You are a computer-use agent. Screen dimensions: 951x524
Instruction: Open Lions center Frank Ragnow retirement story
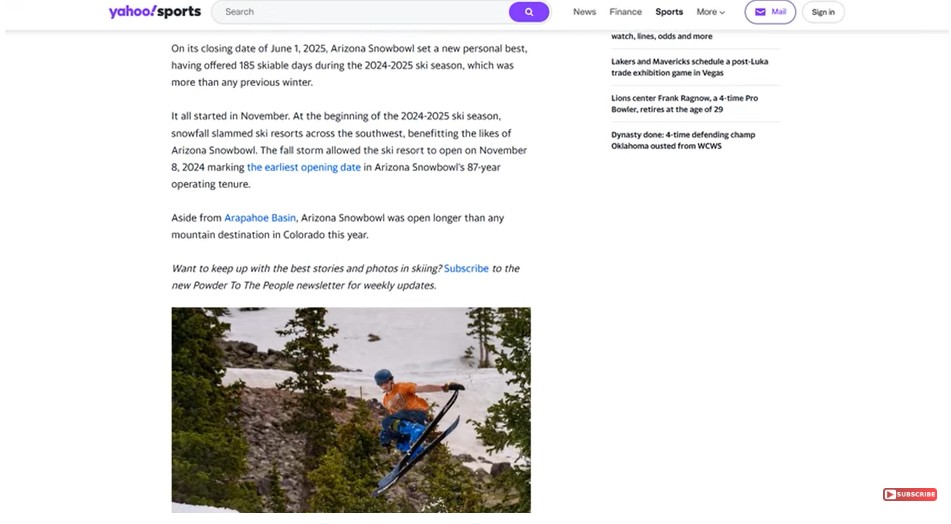pos(685,104)
